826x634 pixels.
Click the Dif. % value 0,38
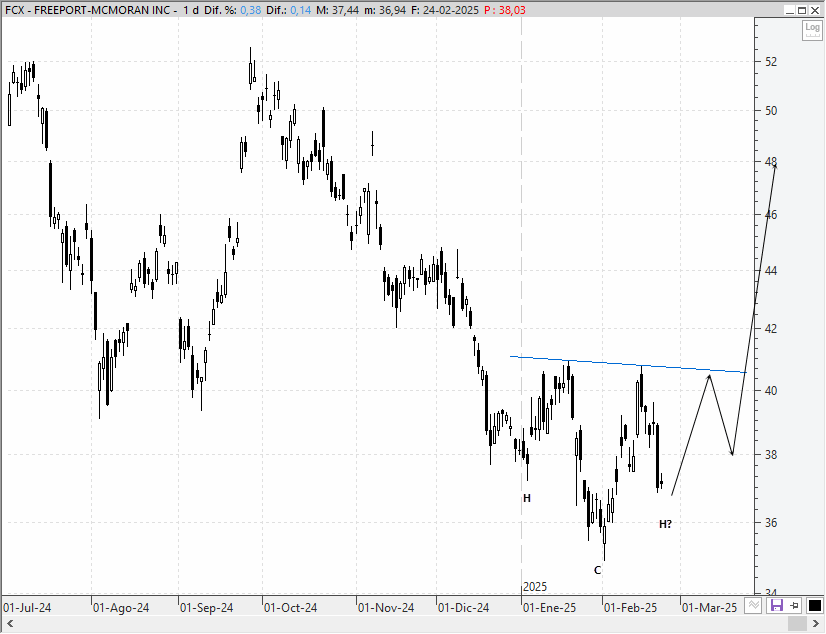[251, 10]
